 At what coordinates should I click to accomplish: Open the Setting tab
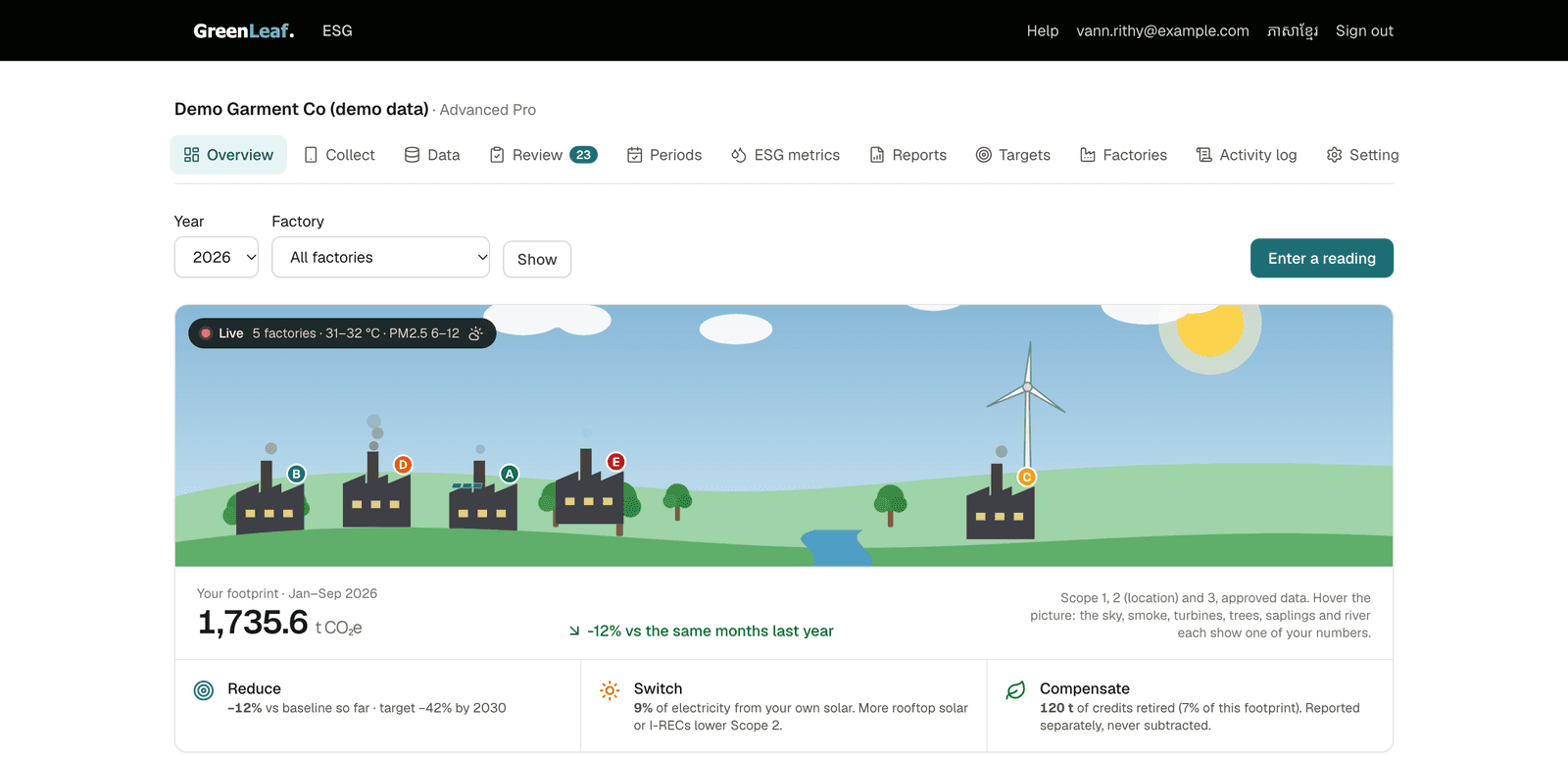(1363, 155)
